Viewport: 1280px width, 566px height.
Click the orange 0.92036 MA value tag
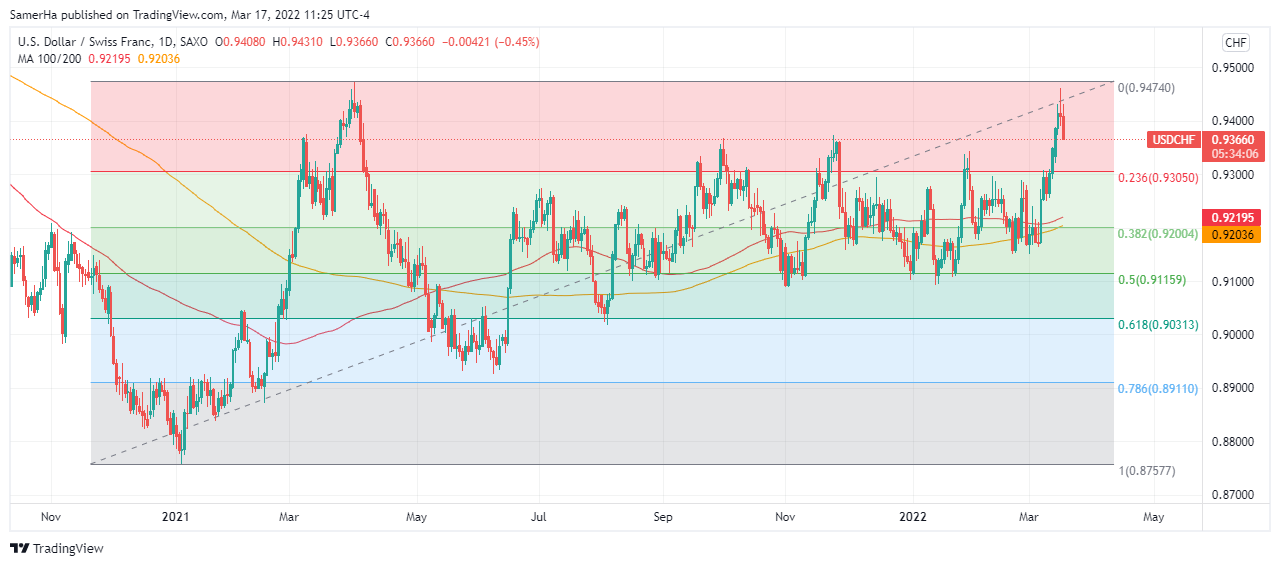[1235, 234]
